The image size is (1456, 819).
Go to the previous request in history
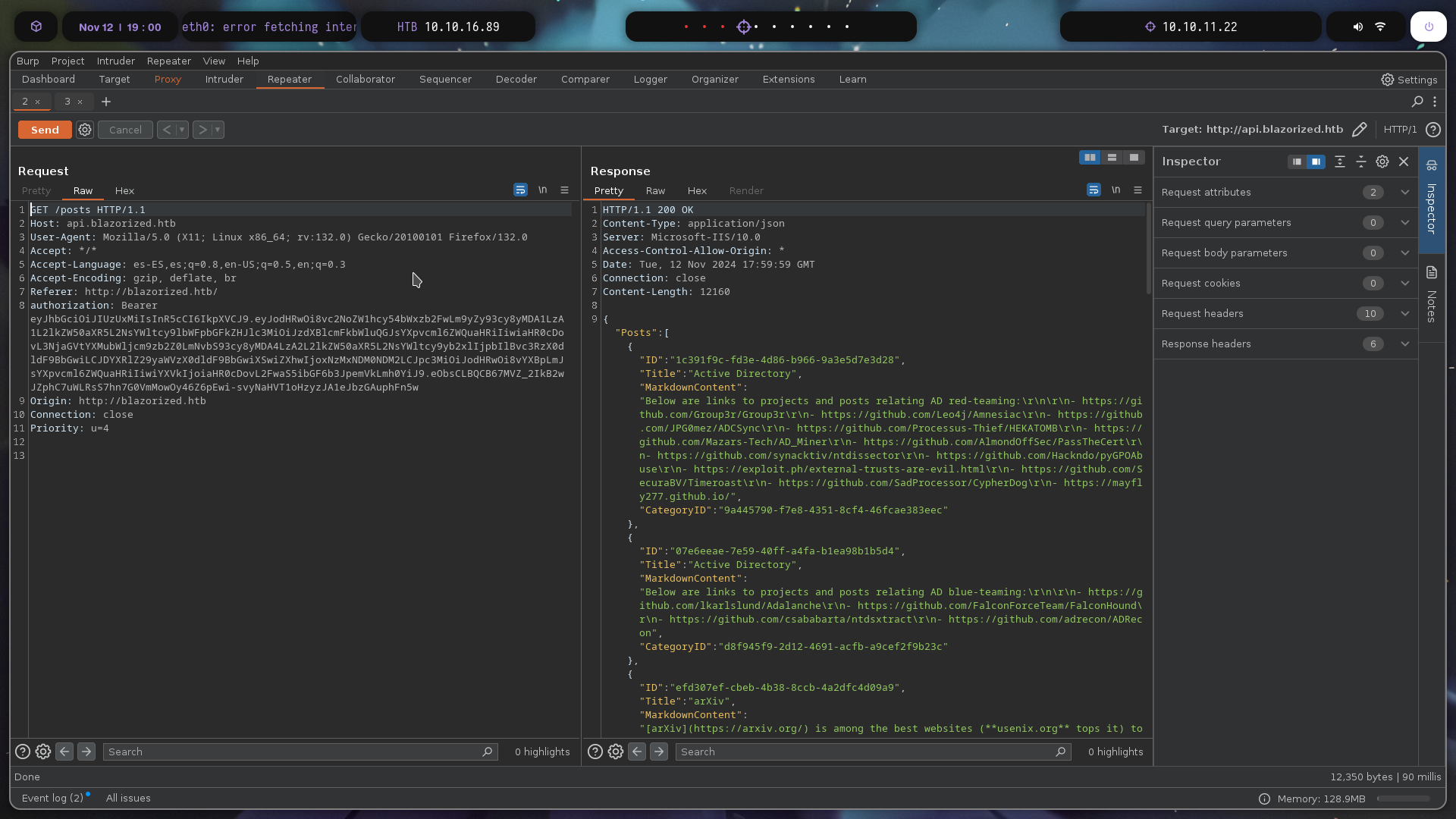[167, 130]
